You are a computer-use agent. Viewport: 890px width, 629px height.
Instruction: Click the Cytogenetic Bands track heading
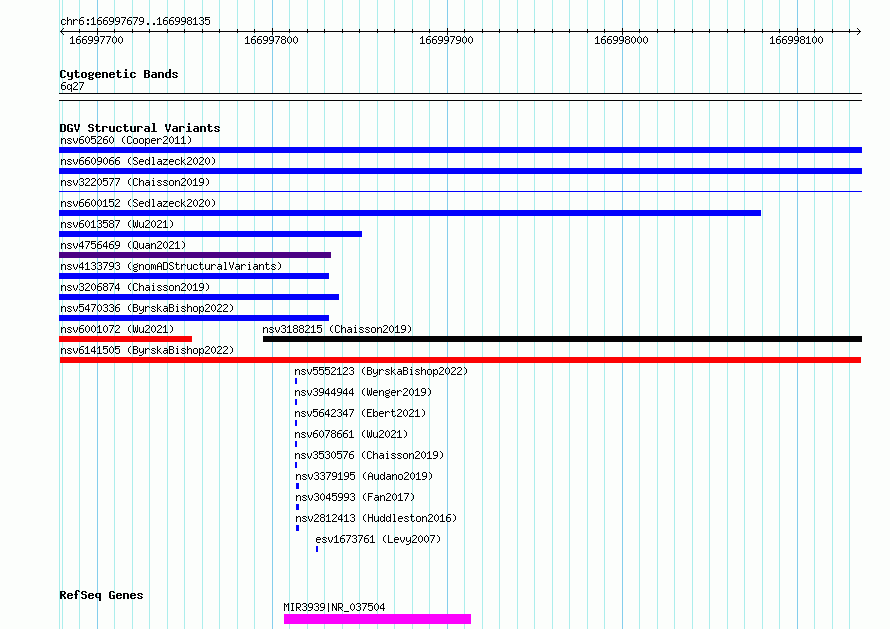[x=119, y=74]
